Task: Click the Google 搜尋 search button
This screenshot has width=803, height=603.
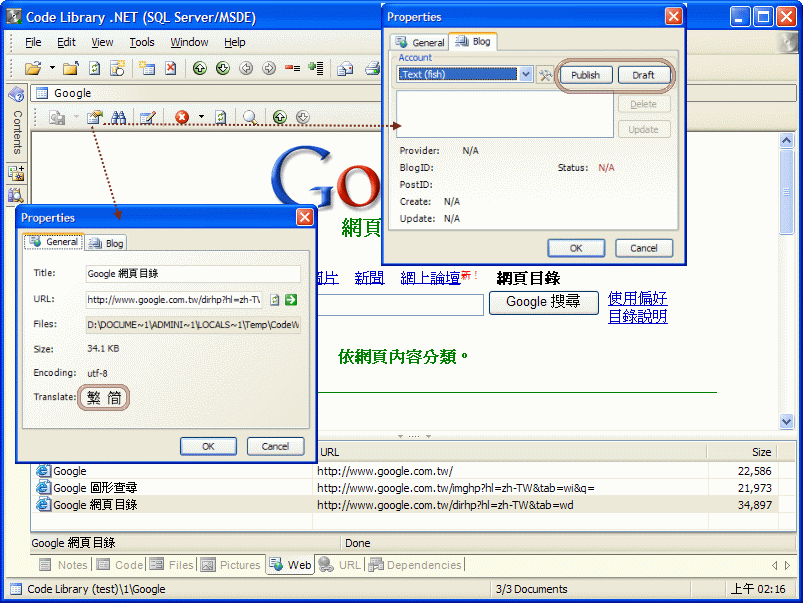Action: click(x=543, y=302)
